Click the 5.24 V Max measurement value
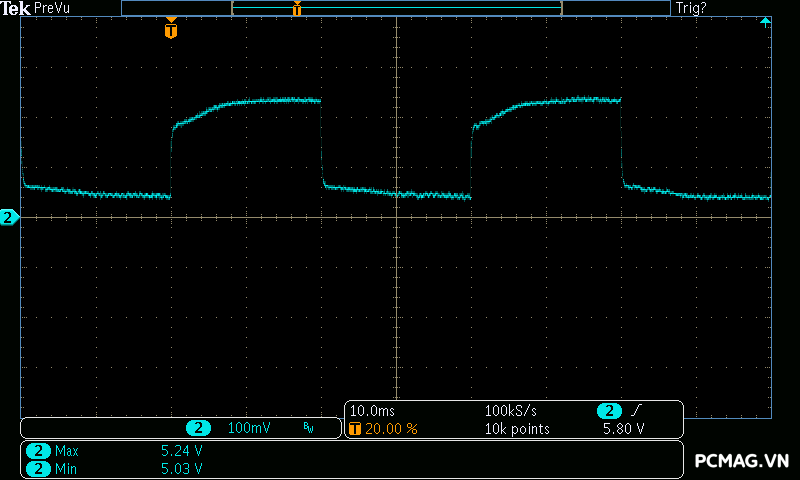Image resolution: width=800 pixels, height=480 pixels. coord(181,451)
